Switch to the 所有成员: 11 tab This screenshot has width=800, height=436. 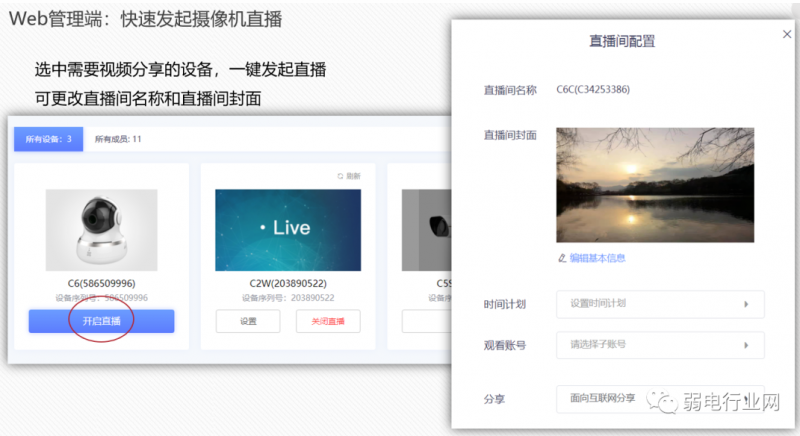click(x=118, y=139)
